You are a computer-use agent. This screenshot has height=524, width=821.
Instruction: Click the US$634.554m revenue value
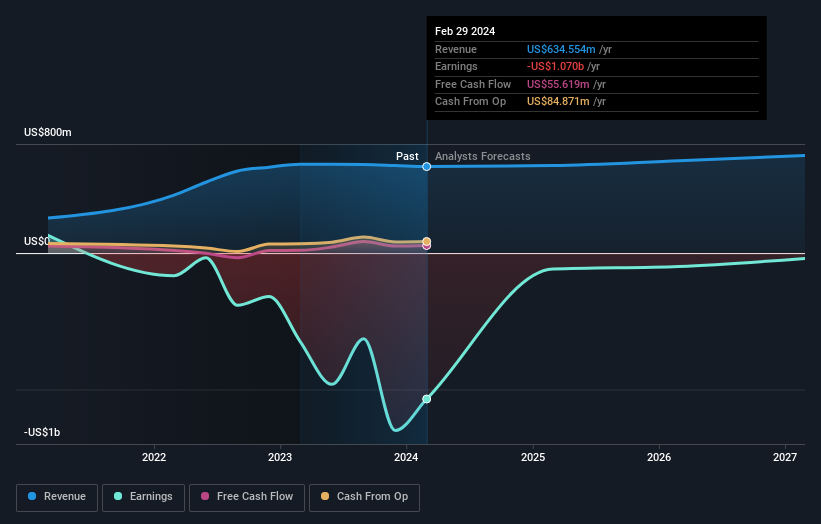561,49
